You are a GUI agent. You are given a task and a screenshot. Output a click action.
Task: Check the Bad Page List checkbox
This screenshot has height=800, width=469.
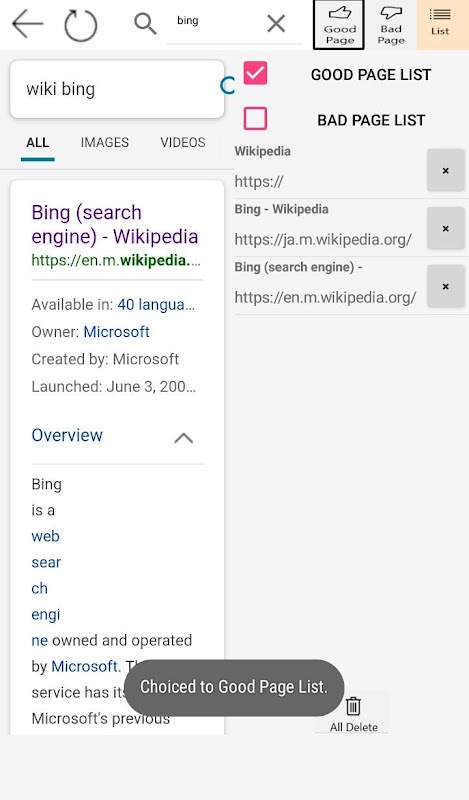(255, 118)
